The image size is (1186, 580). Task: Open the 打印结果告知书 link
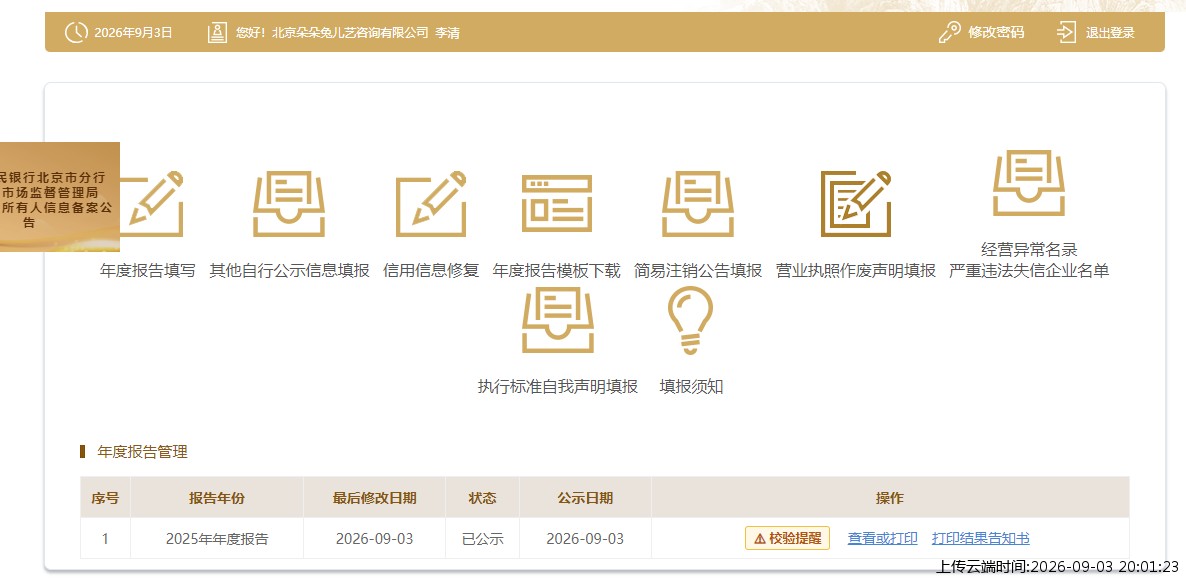pyautogui.click(x=980, y=538)
